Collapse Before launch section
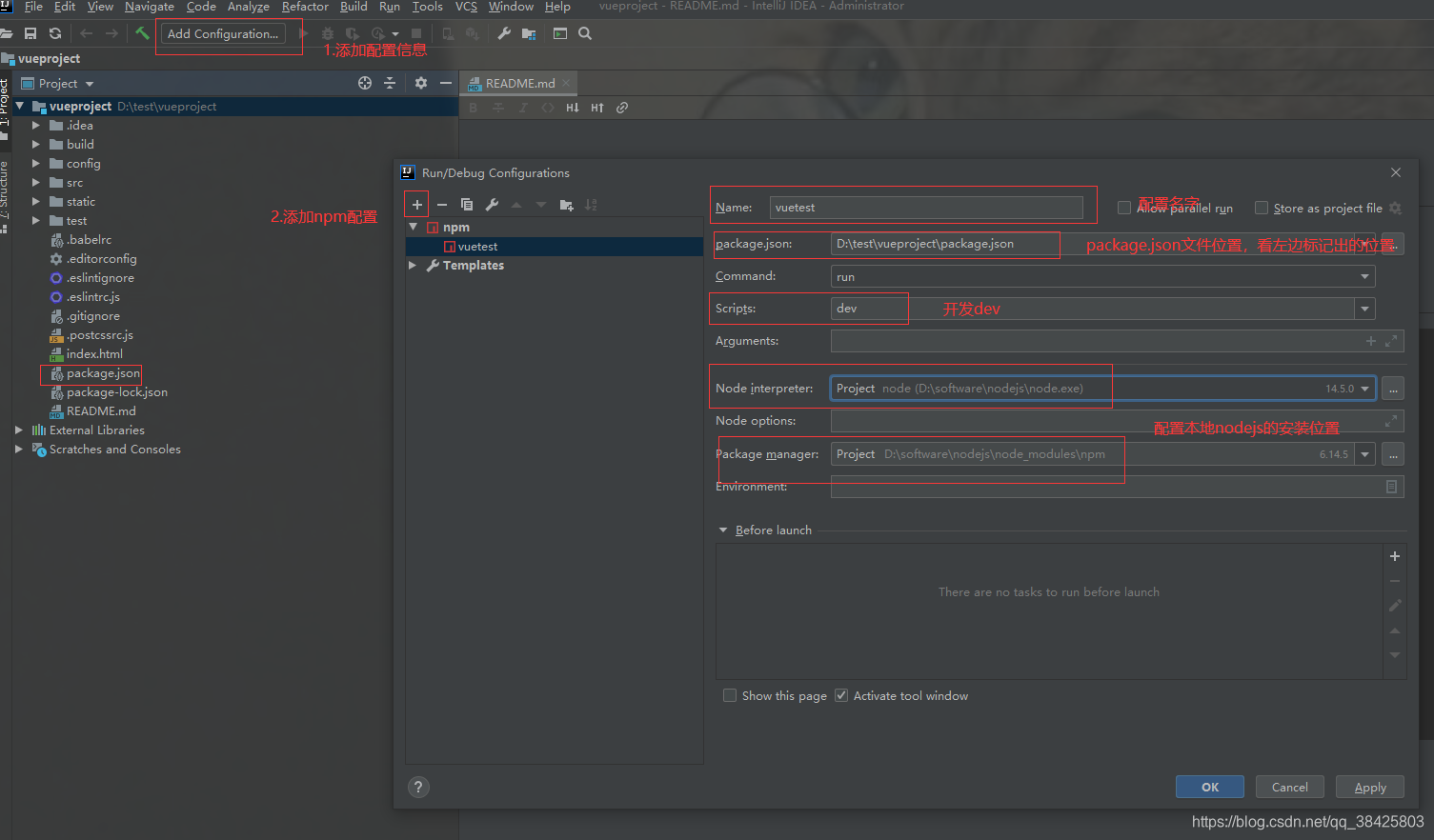The image size is (1434, 840). click(723, 530)
